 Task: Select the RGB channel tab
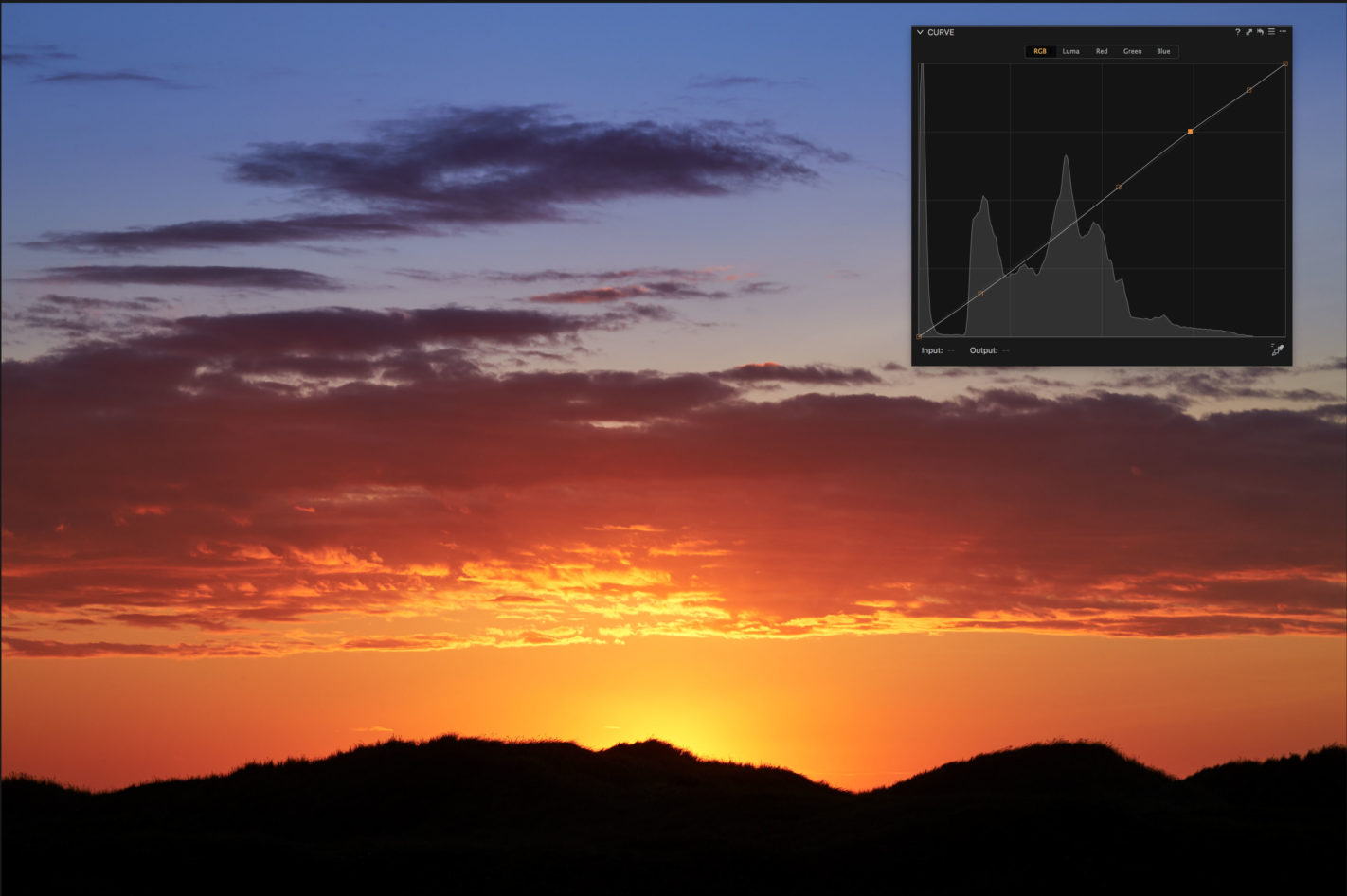1040,51
